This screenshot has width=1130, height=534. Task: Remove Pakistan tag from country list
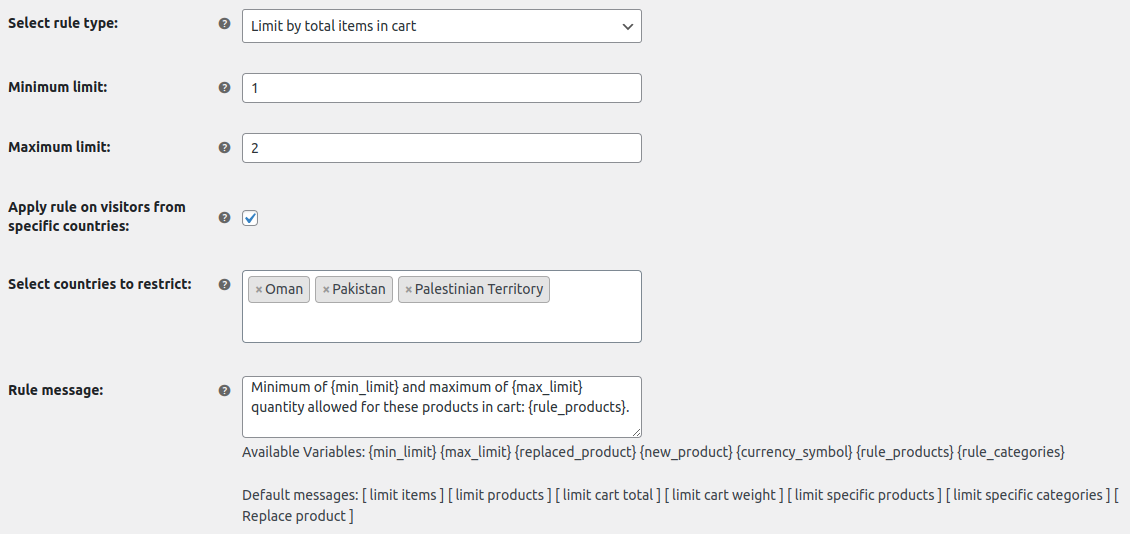(326, 290)
